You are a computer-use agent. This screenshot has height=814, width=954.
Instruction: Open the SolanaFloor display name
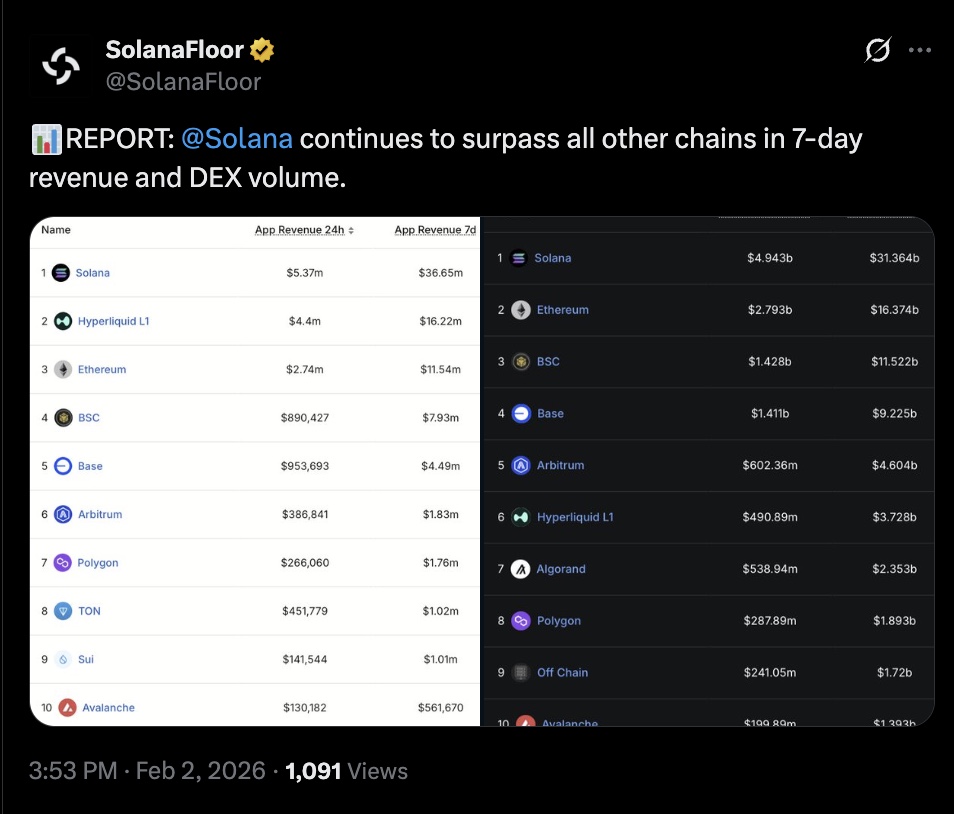coord(175,49)
